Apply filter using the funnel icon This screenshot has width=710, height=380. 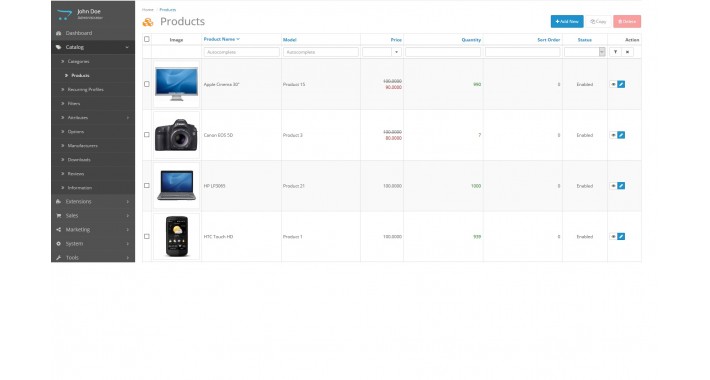pyautogui.click(x=615, y=52)
